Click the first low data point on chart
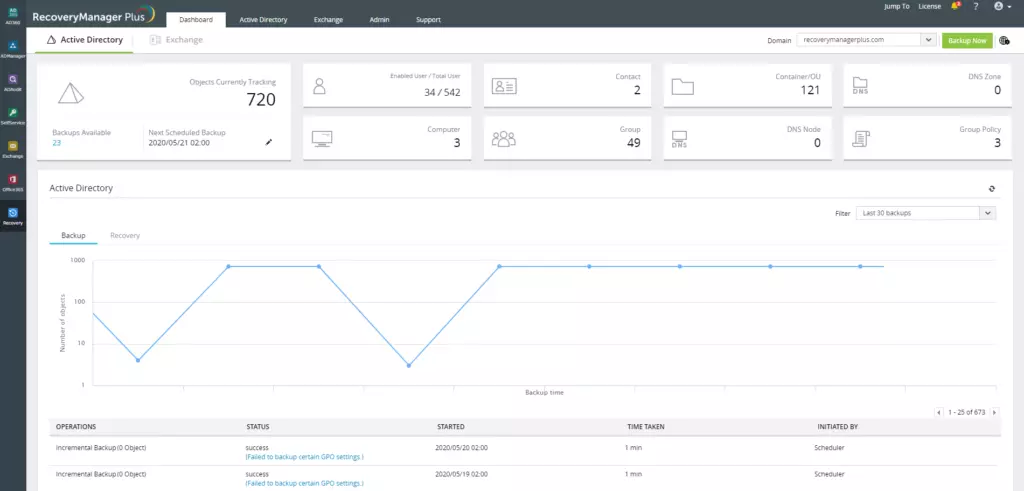Viewport: 1024px width, 491px height. (x=138, y=360)
